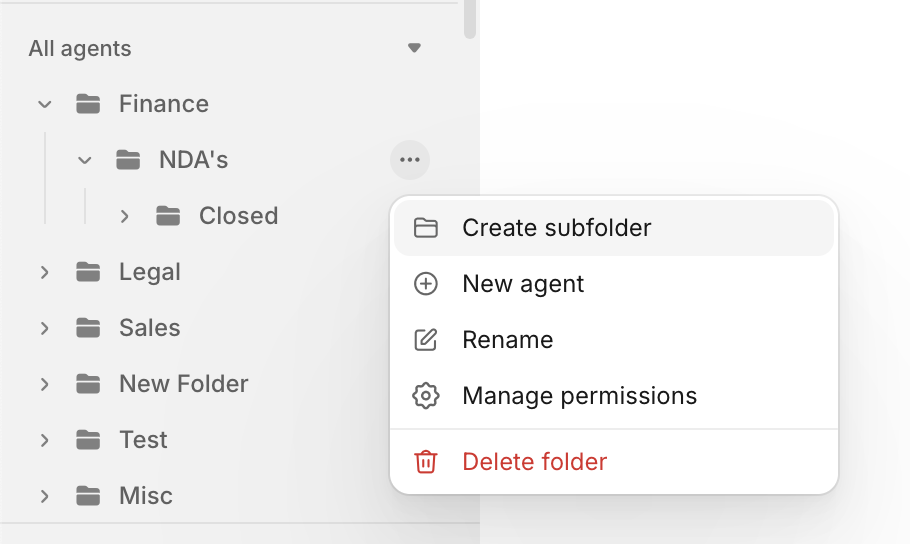Screen dimensions: 910x544
Task: Select the Misc folder label
Action: pos(146,496)
